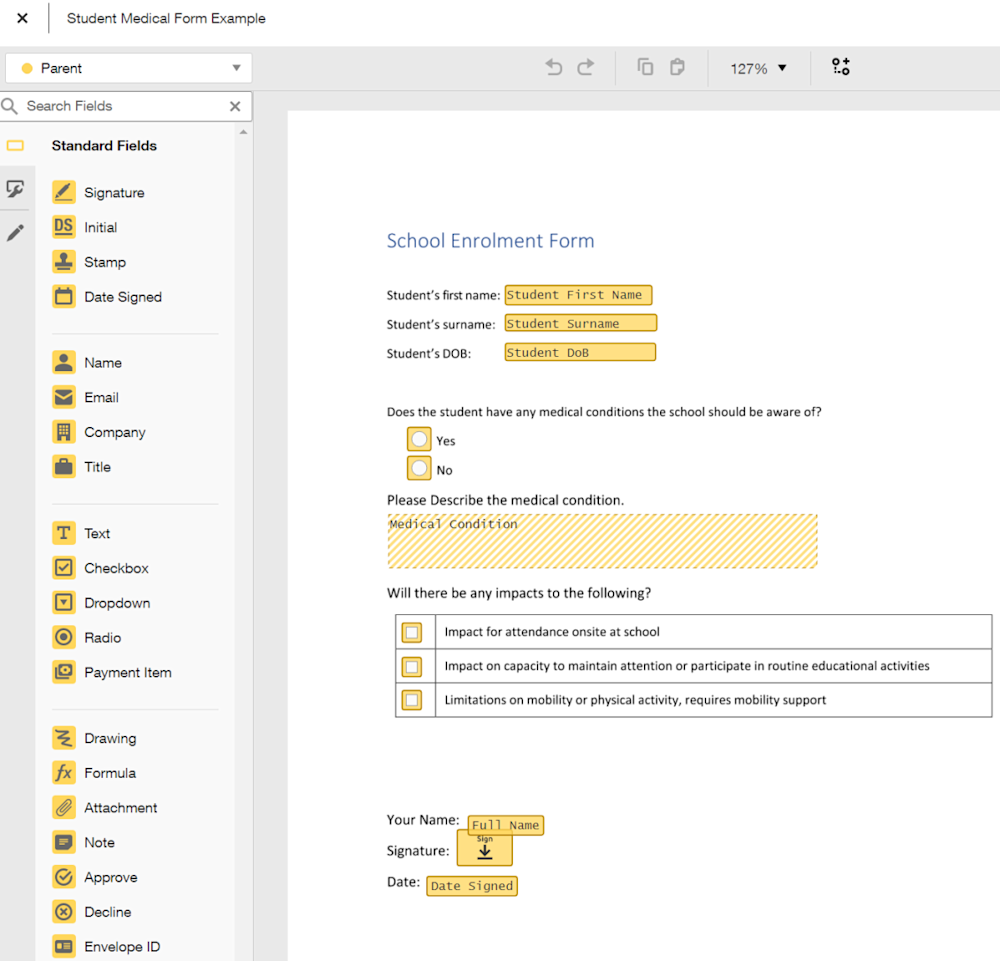Open the 127% zoom level dropdown

coord(757,68)
